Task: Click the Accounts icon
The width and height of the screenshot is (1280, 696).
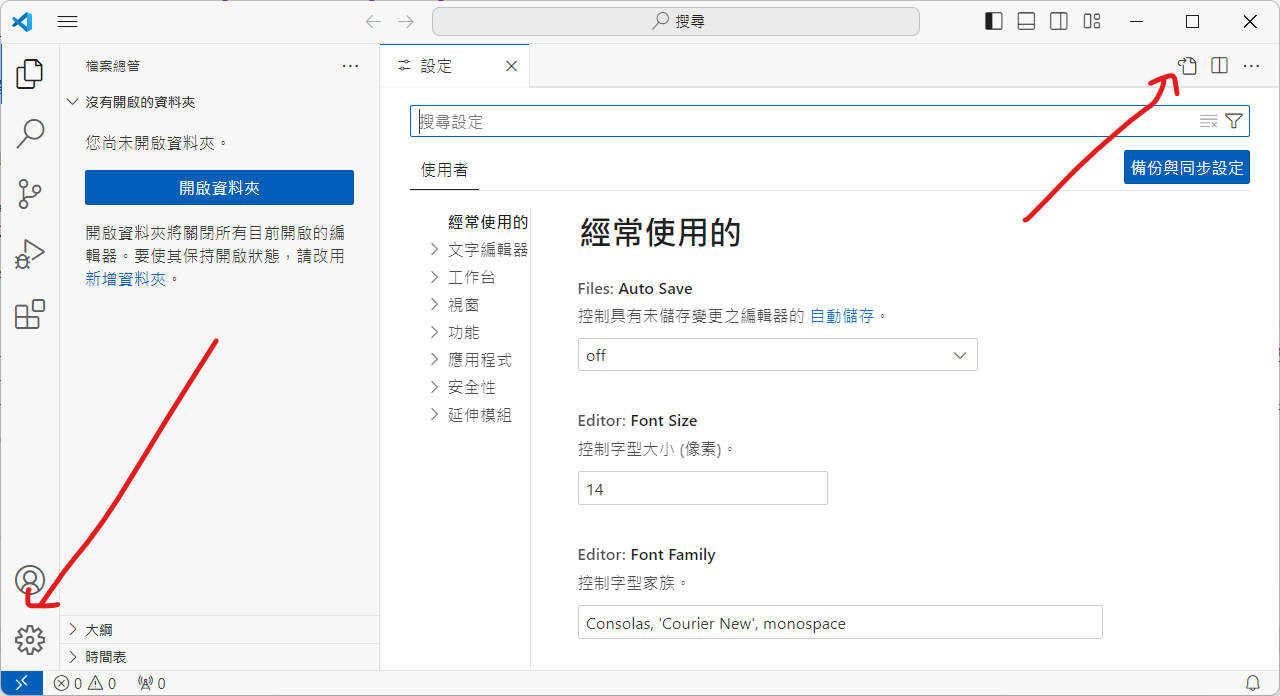Action: click(30, 580)
